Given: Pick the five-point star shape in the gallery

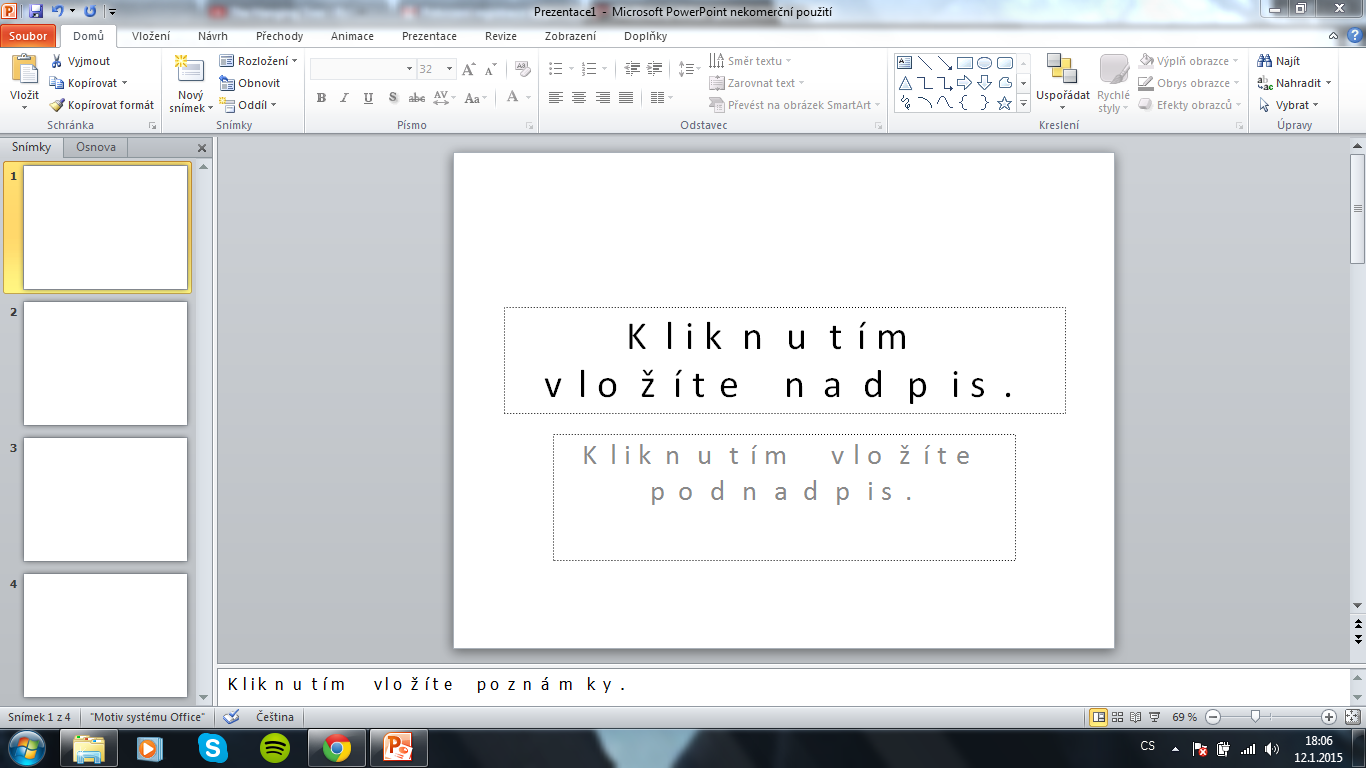Looking at the screenshot, I should [x=1005, y=103].
